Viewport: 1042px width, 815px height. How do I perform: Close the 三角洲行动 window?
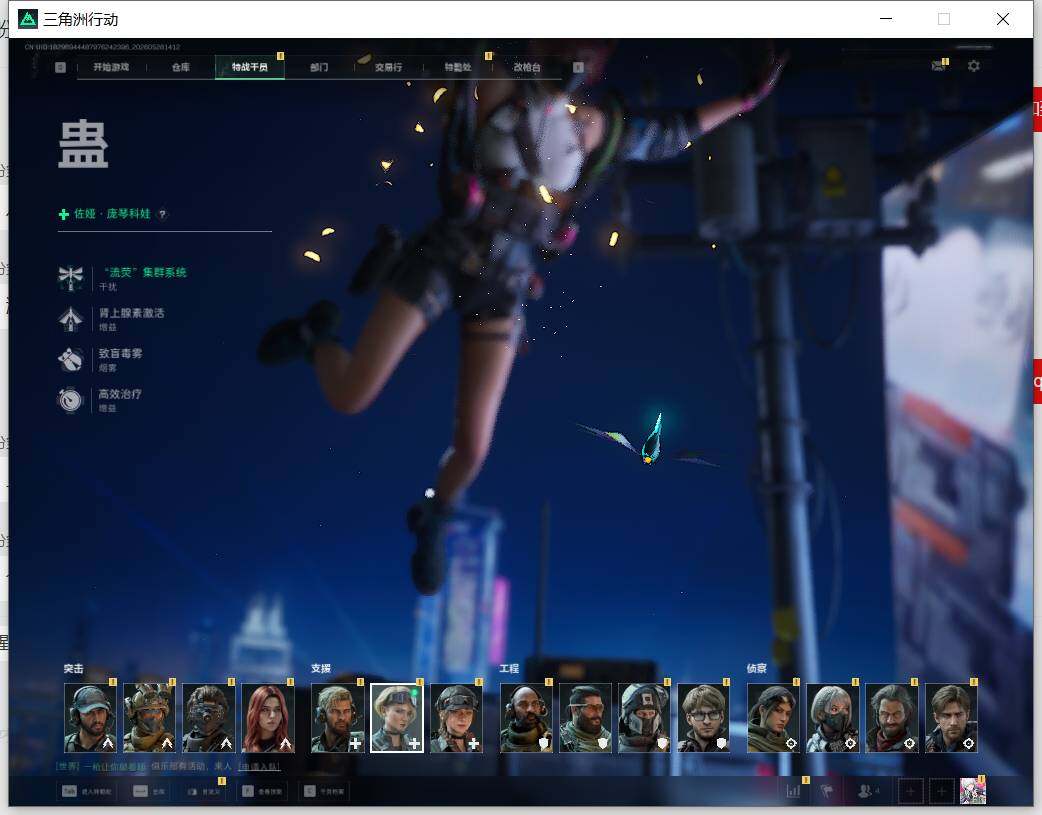tap(1003, 19)
